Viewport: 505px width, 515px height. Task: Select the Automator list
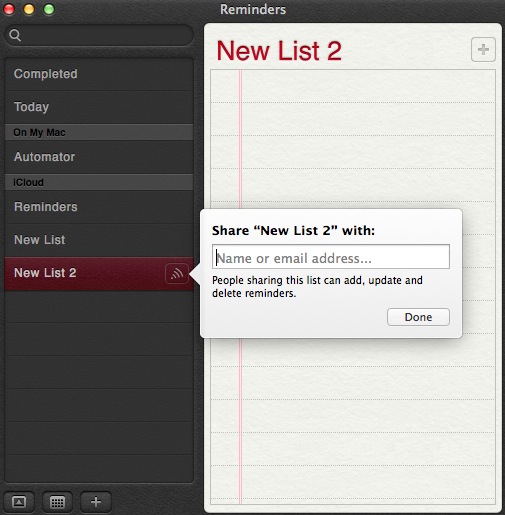point(99,157)
